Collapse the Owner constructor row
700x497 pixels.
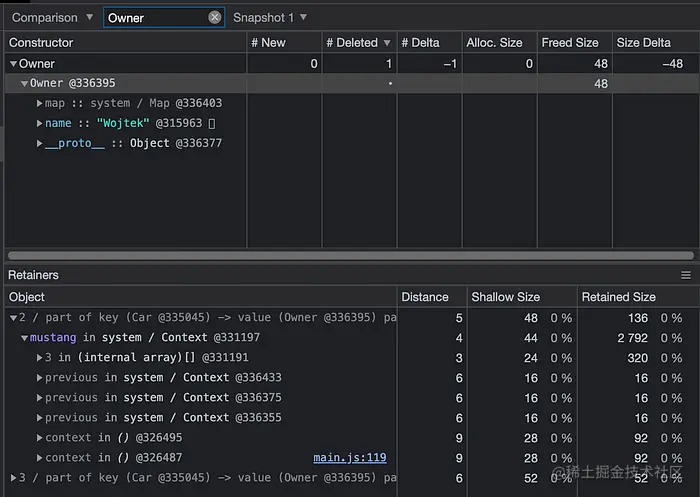13,64
